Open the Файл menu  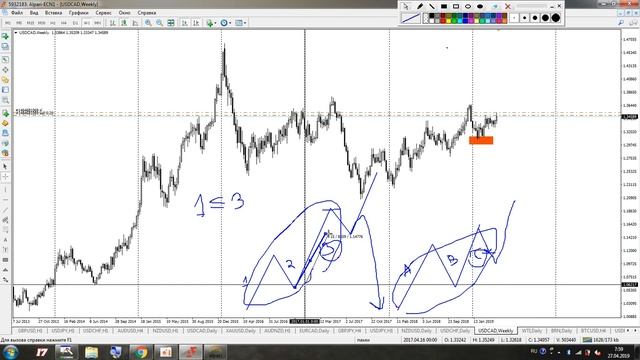click(17, 13)
